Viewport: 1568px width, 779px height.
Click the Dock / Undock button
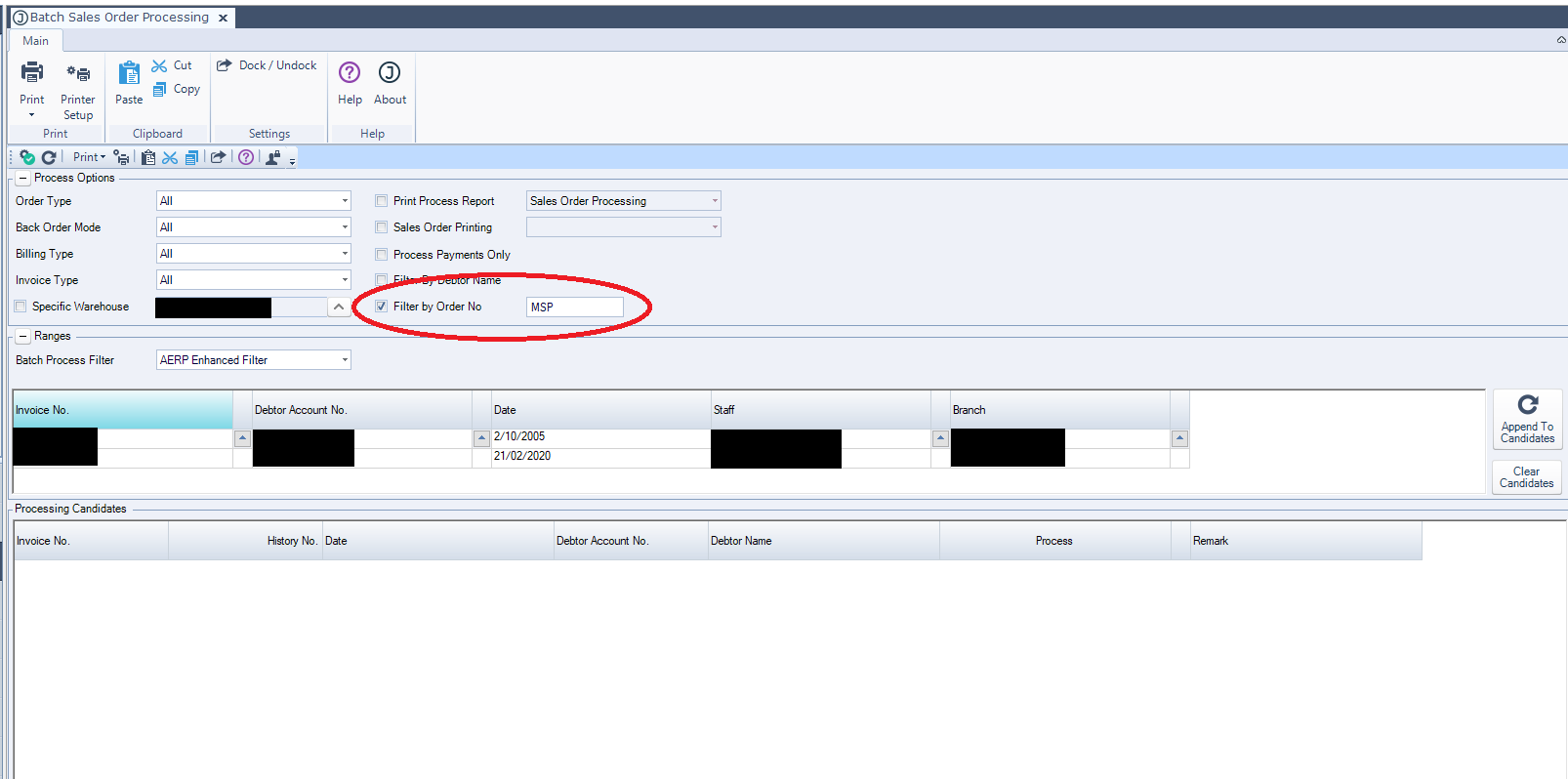(x=267, y=65)
